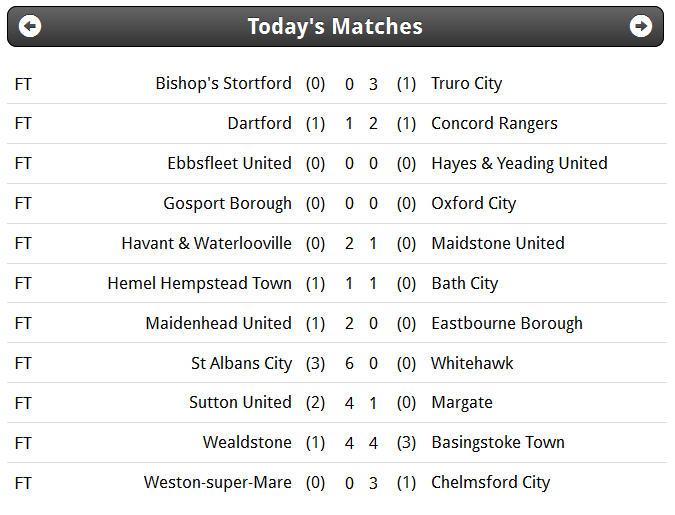Open St Albans City team link
This screenshot has height=515, width=675.
242,363
